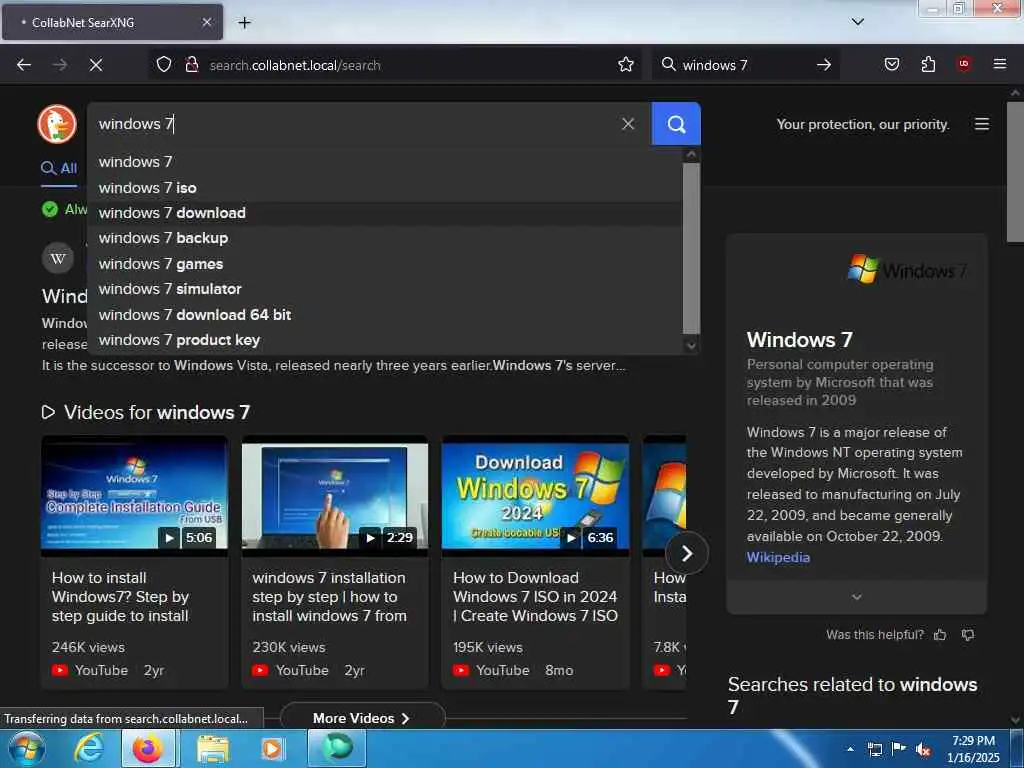Show hidden tray icons arrow
This screenshot has width=1024, height=768.
click(x=850, y=749)
